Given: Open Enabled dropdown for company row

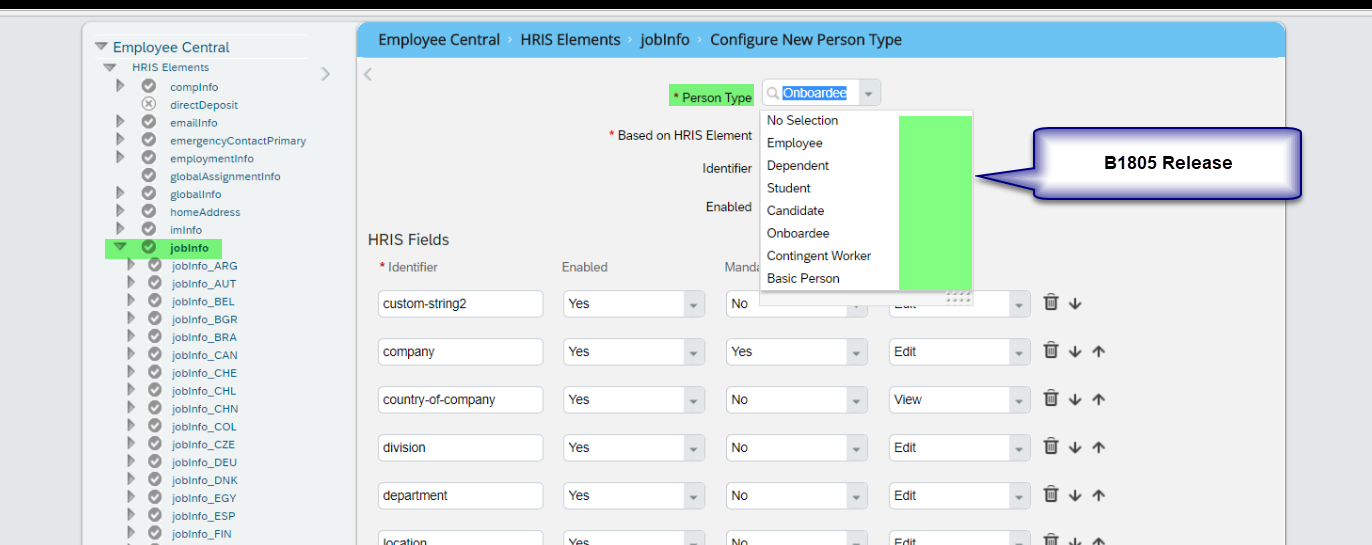Looking at the screenshot, I should coord(693,352).
